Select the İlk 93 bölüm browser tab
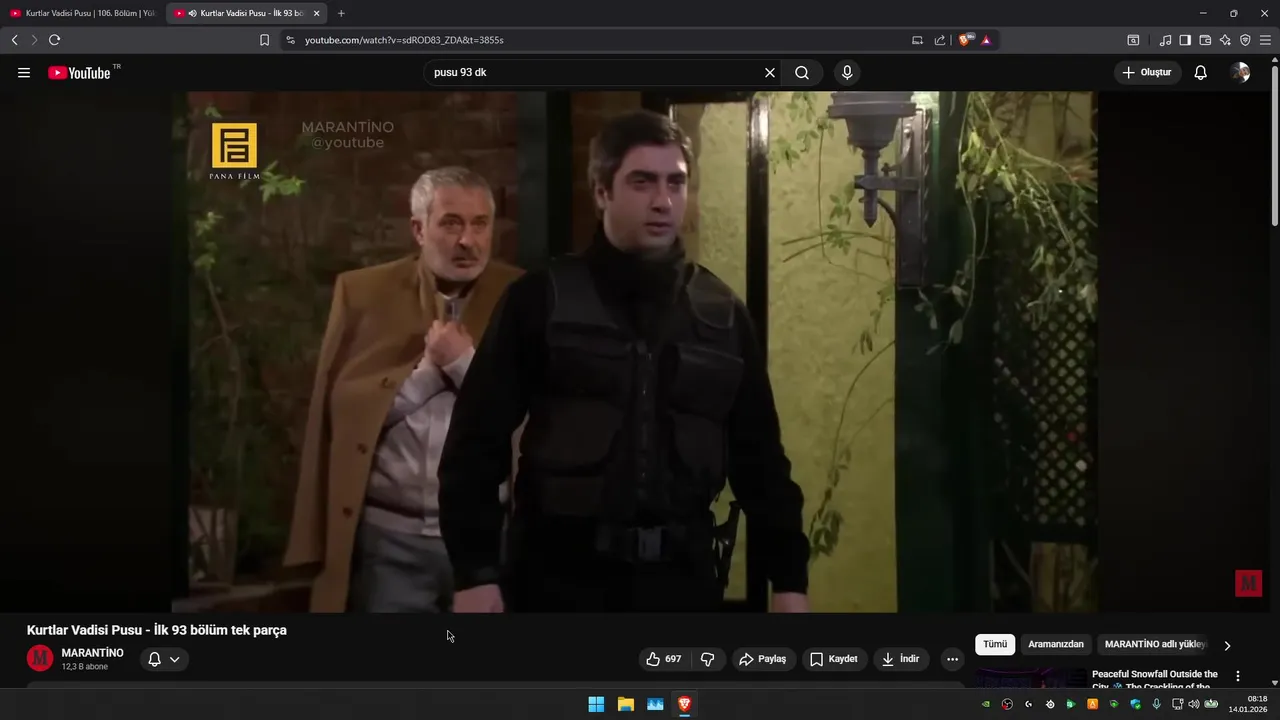Image resolution: width=1280 pixels, height=720 pixels. click(245, 13)
